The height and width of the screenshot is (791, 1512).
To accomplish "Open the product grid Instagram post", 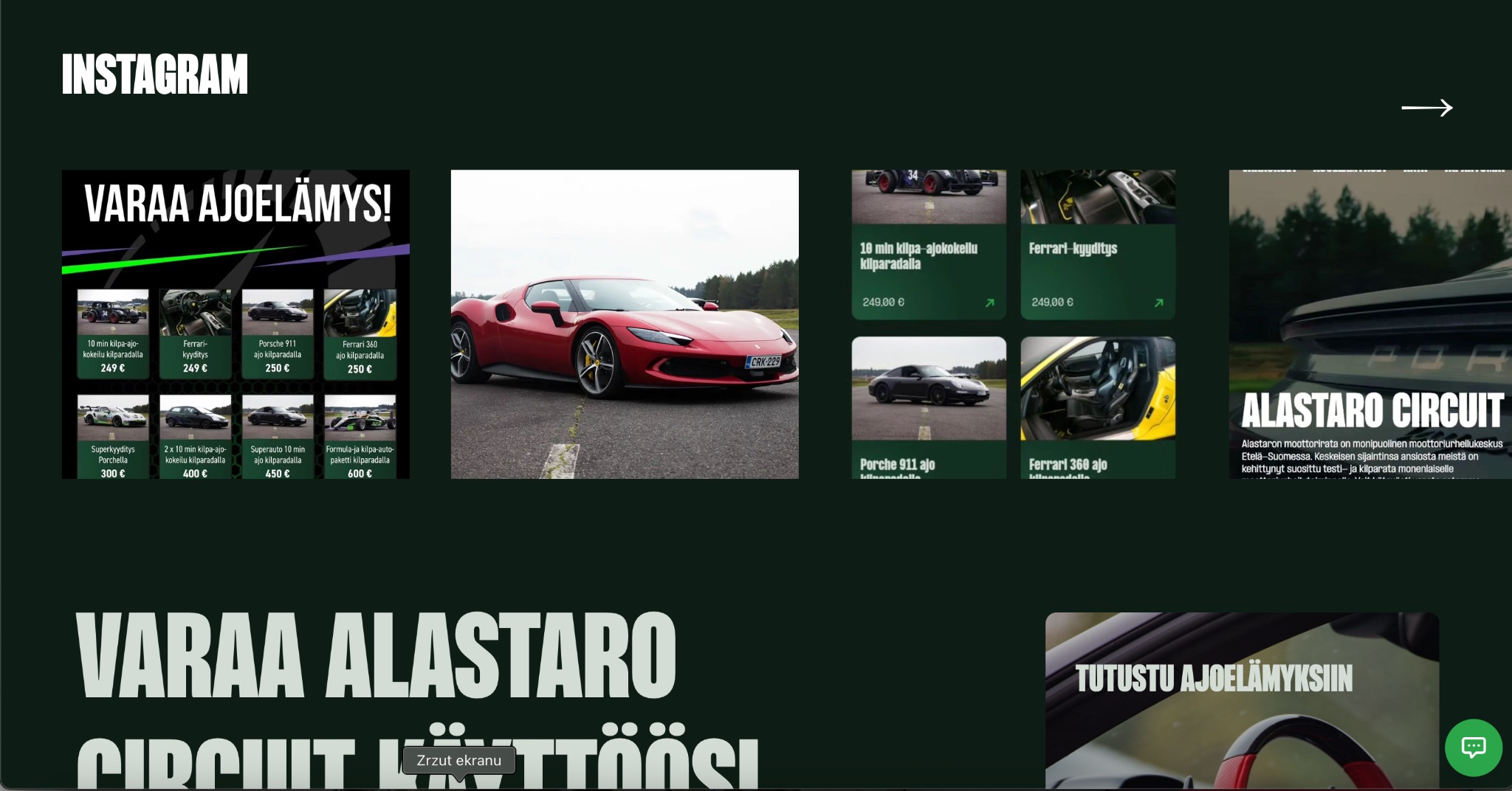I will tap(1014, 323).
